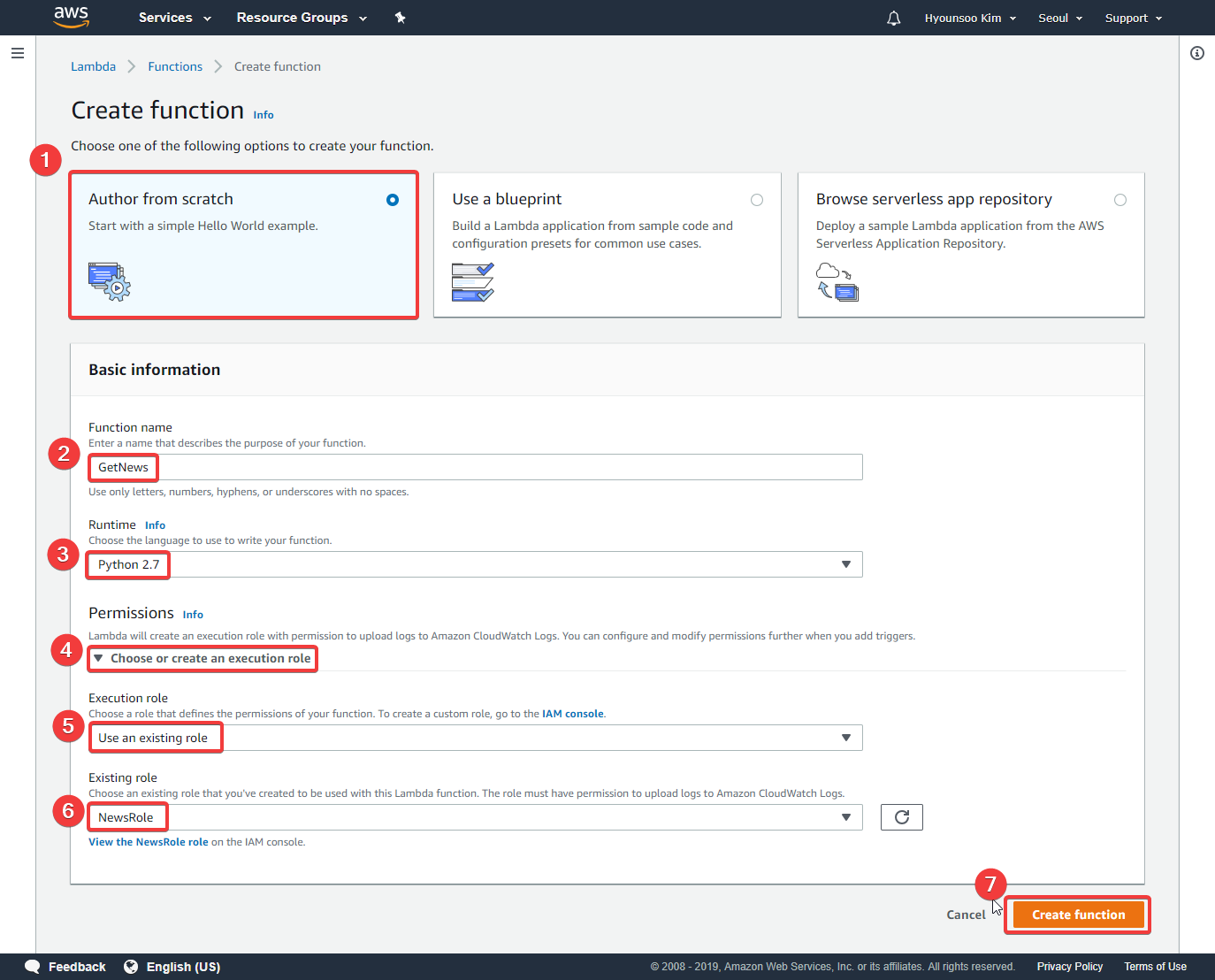
Task: Click Info link beside Create function title
Action: [x=264, y=115]
